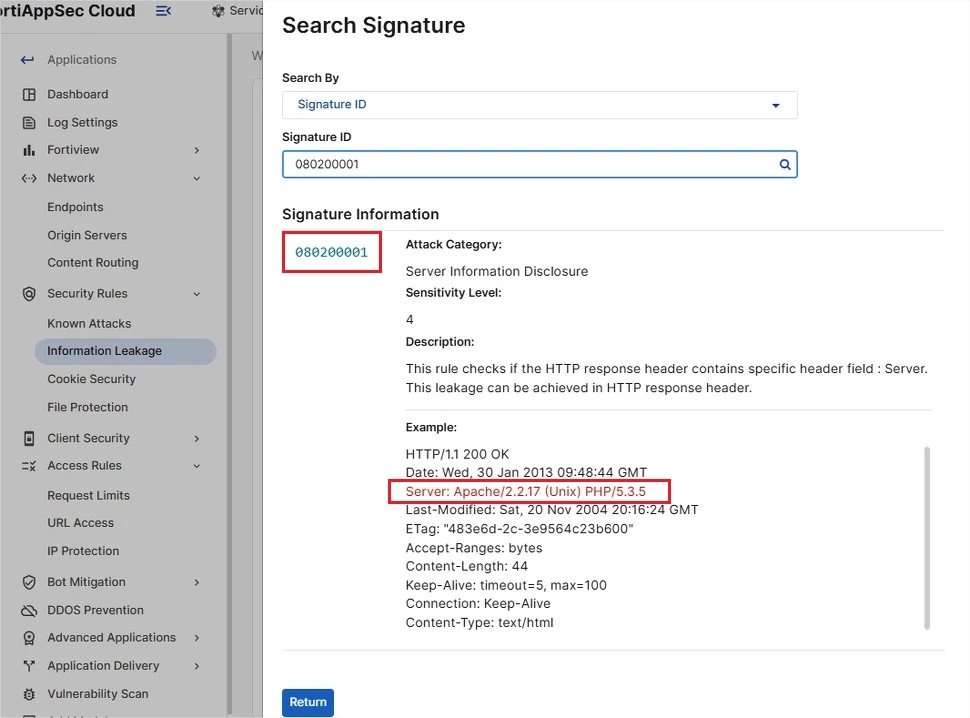This screenshot has height=718, width=970.
Task: Click the 'Accept-Ranges: bytes' line
Action: coord(474,548)
